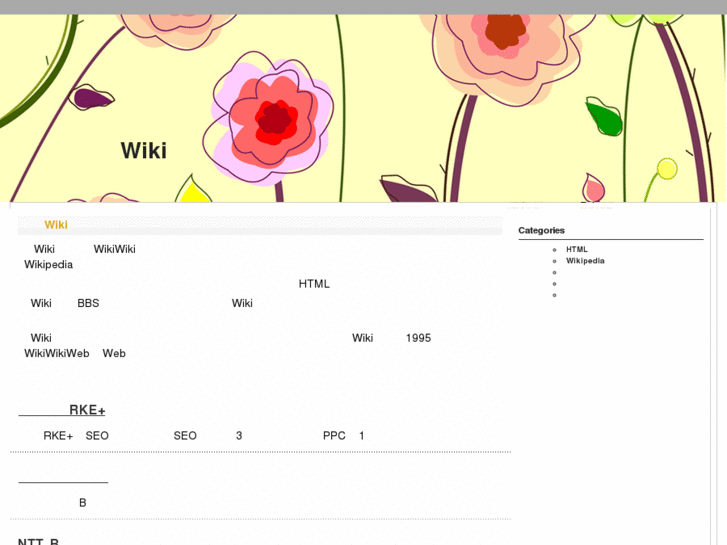Open the HTML category link
727x545 pixels.
pos(577,249)
